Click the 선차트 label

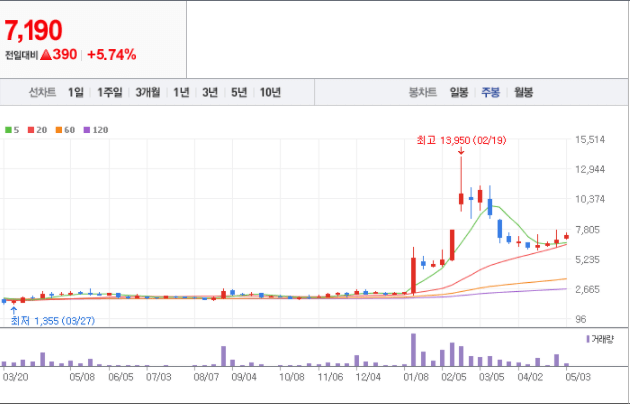(x=42, y=92)
